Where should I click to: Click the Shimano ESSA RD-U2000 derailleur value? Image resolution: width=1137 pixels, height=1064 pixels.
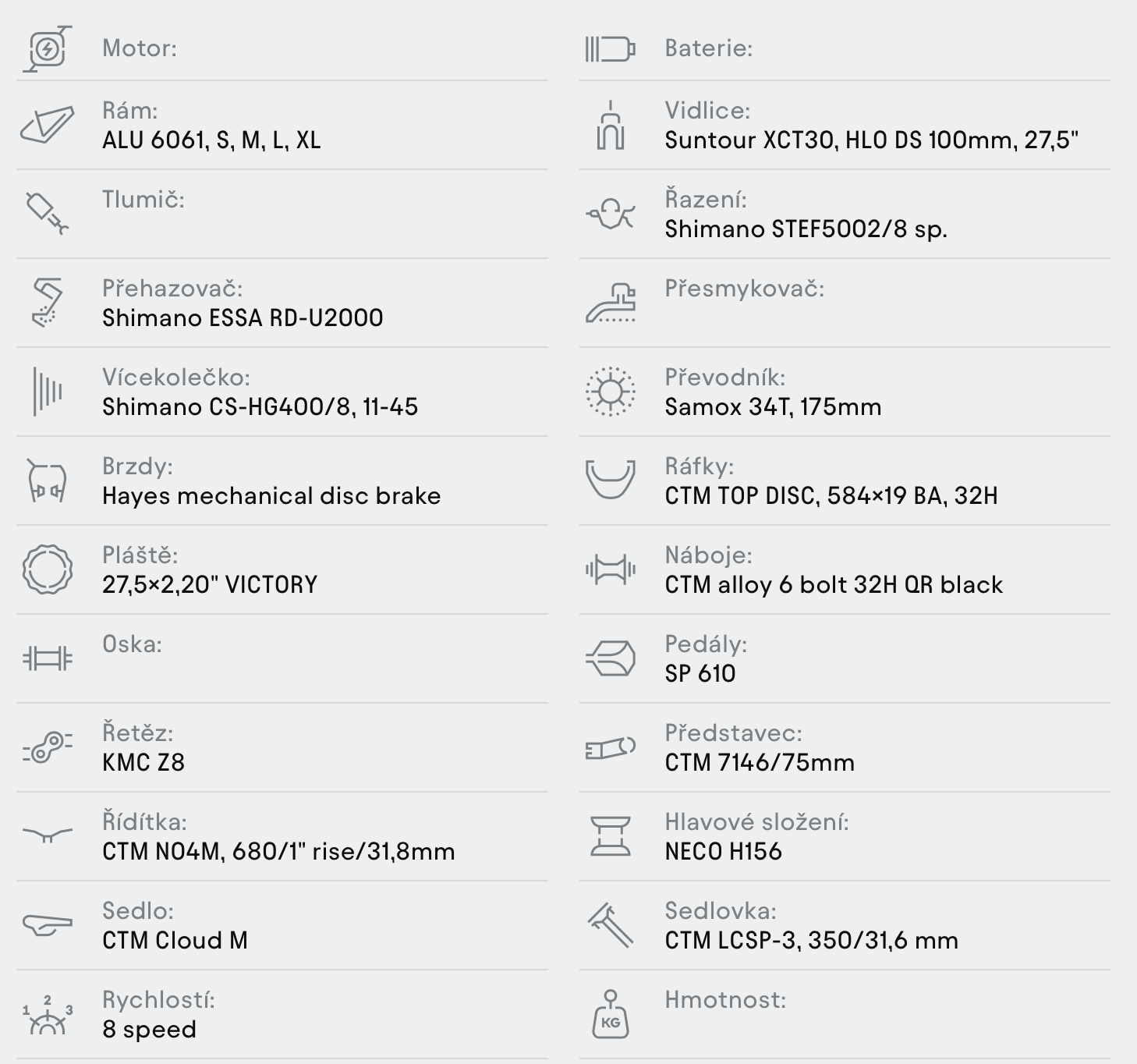pyautogui.click(x=243, y=318)
